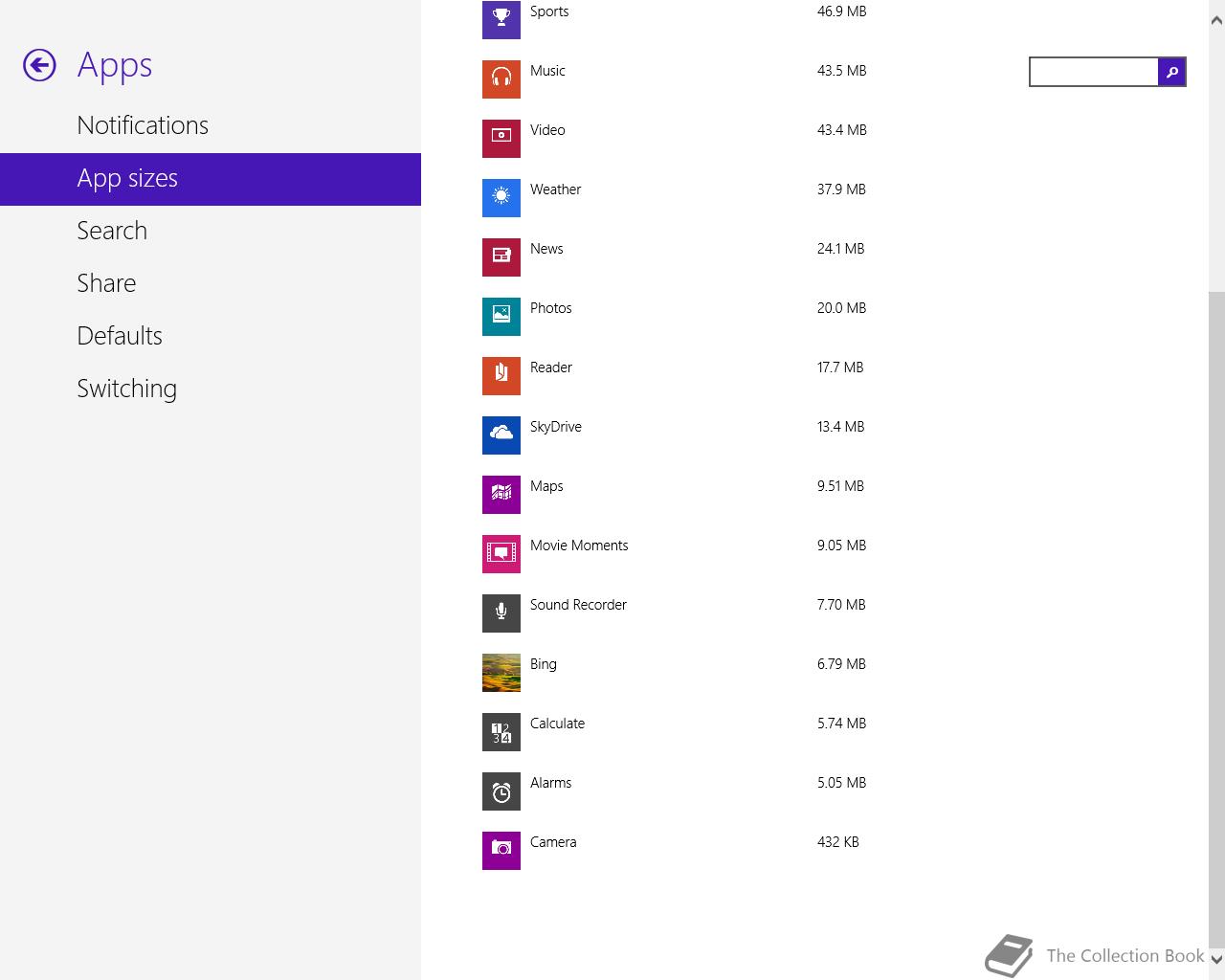Screen dimensions: 1225x980
Task: Click the 7.70 MB size value
Action: tap(841, 605)
